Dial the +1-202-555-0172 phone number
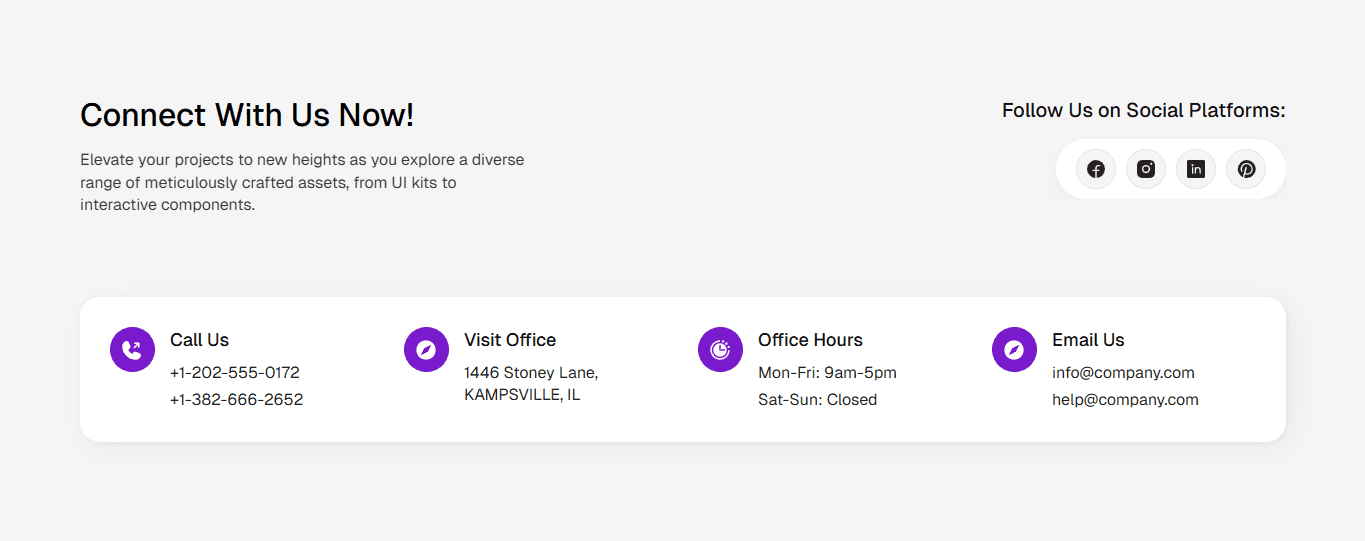This screenshot has height=541, width=1365. (235, 373)
